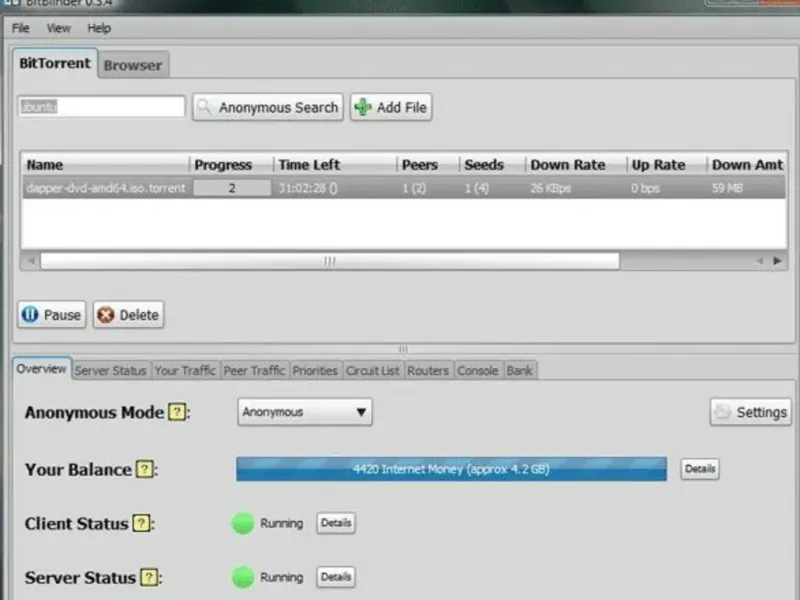
Task: Delete the selected torrent
Action: pos(128,315)
